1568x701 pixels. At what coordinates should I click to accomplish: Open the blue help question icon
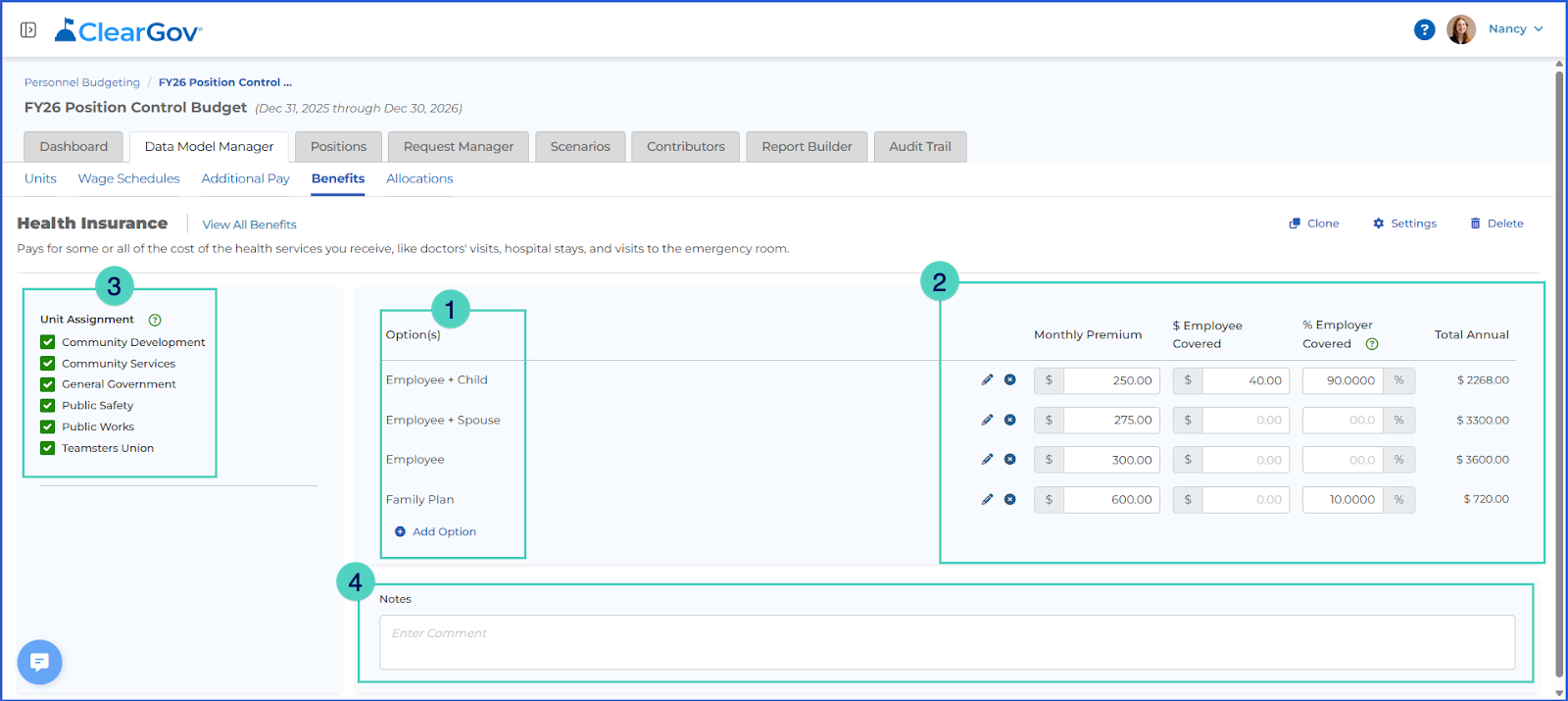[x=1424, y=29]
